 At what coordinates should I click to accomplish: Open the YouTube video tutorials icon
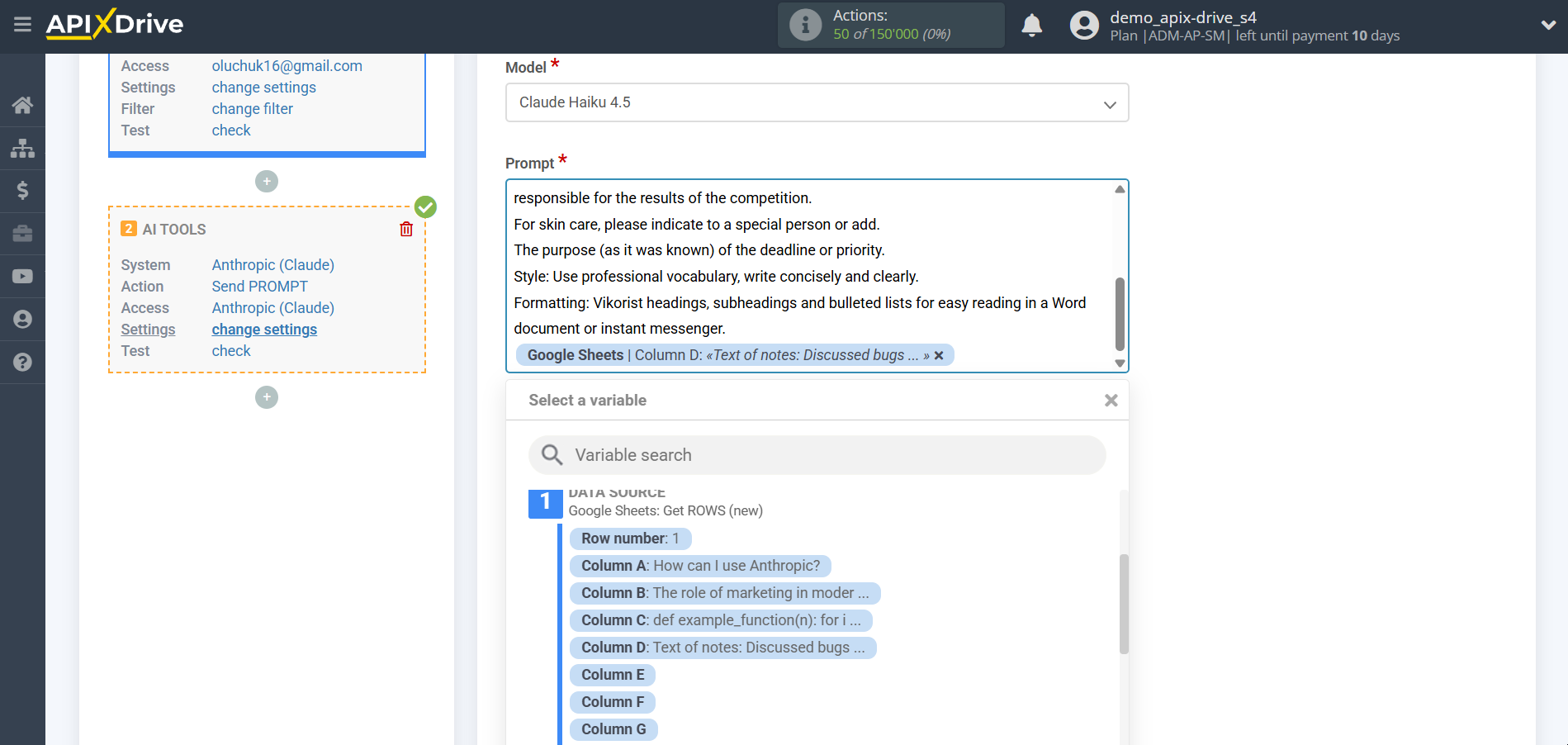(x=22, y=277)
